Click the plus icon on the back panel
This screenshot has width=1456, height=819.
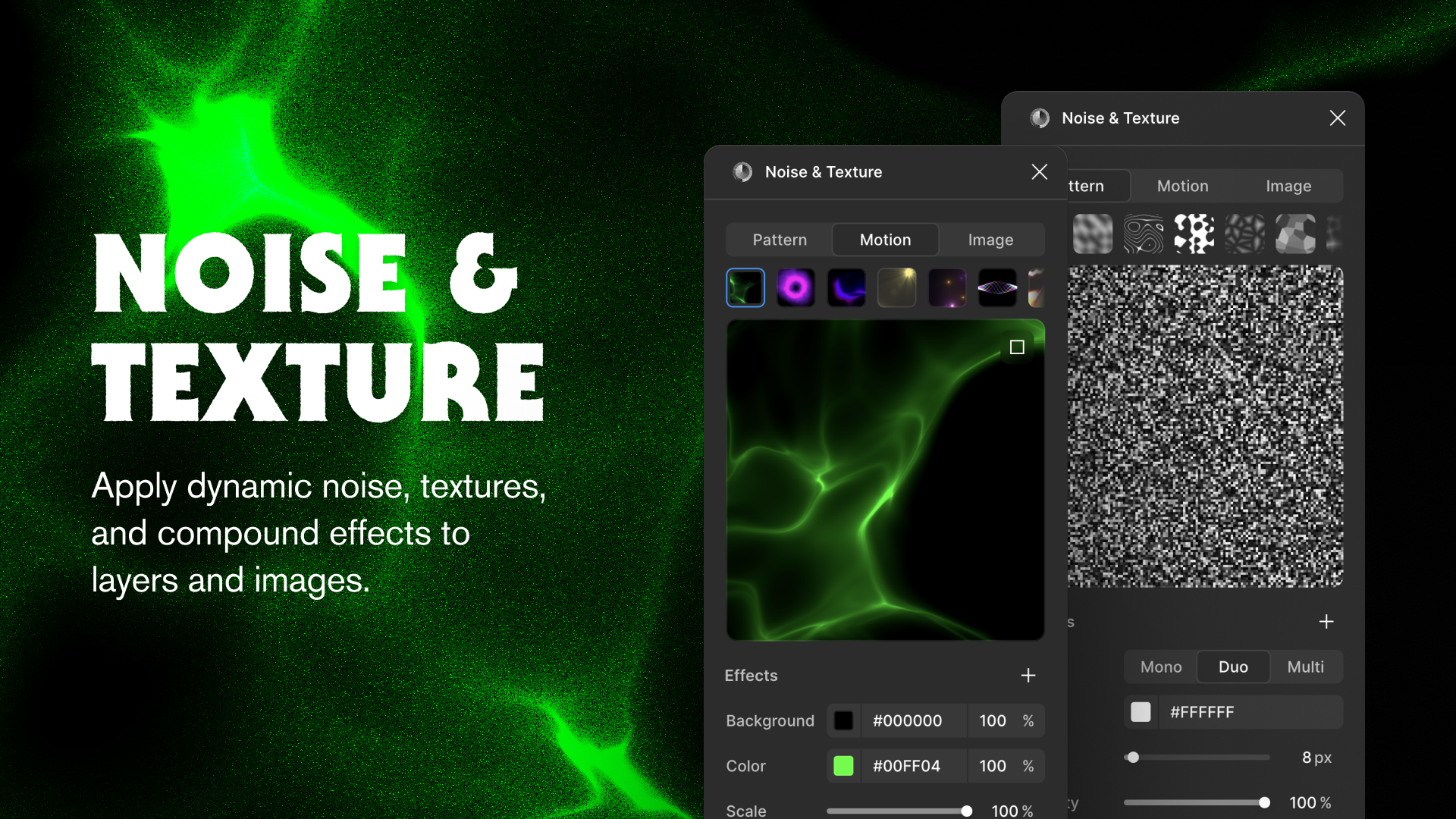tap(1326, 622)
